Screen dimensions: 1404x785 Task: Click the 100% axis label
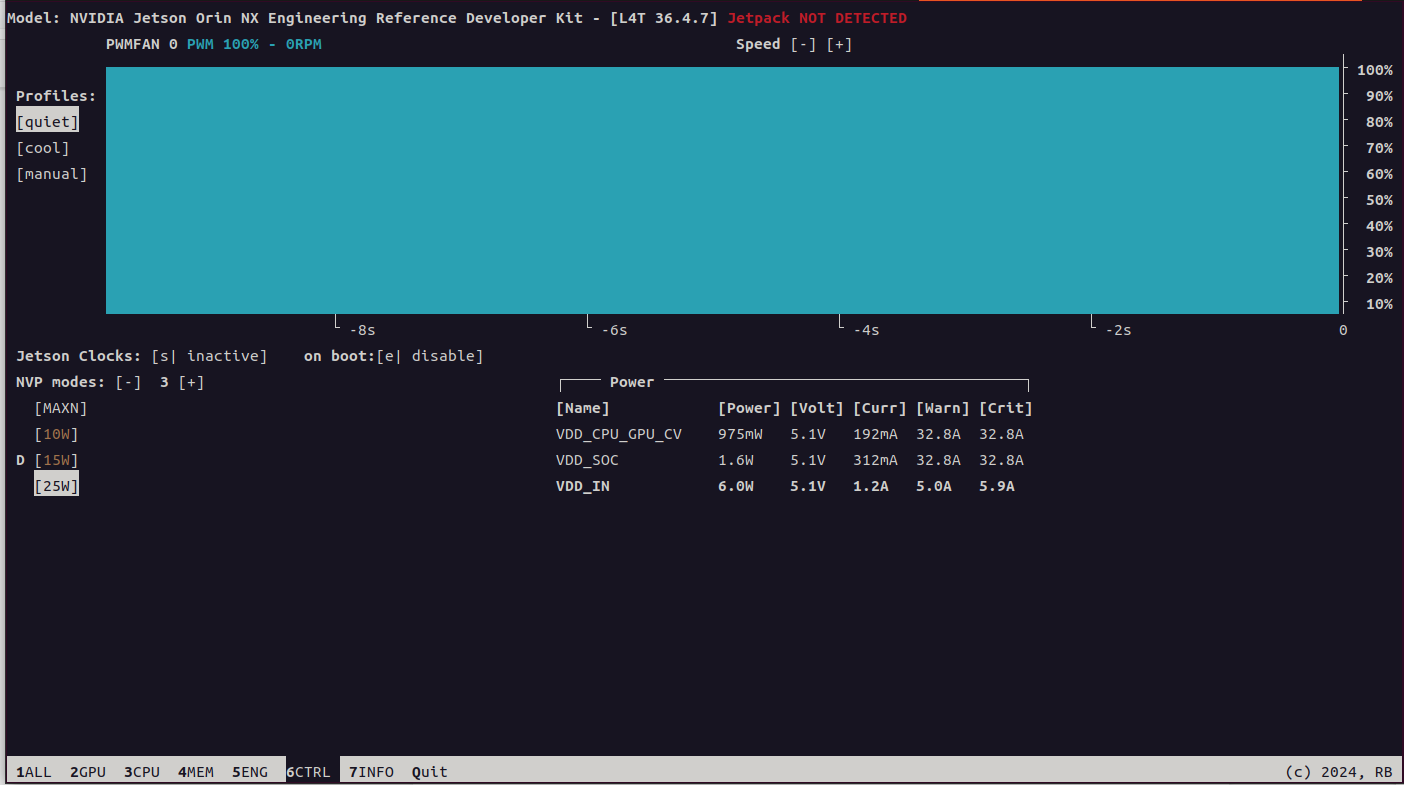click(x=1375, y=70)
